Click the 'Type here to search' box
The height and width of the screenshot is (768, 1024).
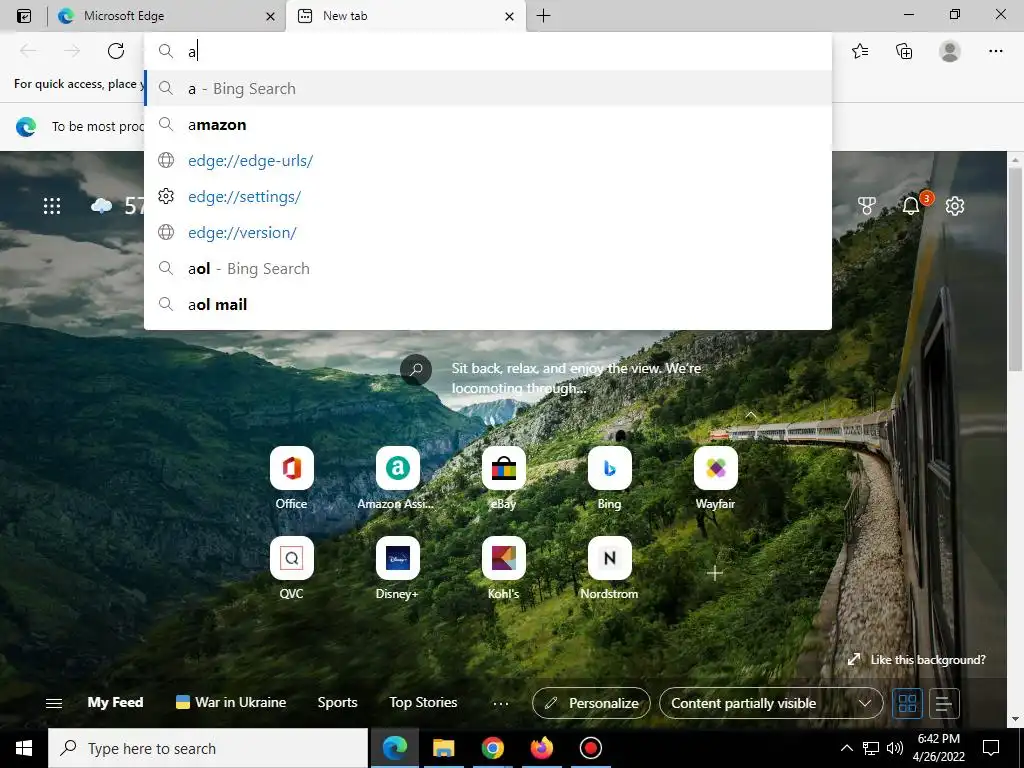(x=208, y=748)
